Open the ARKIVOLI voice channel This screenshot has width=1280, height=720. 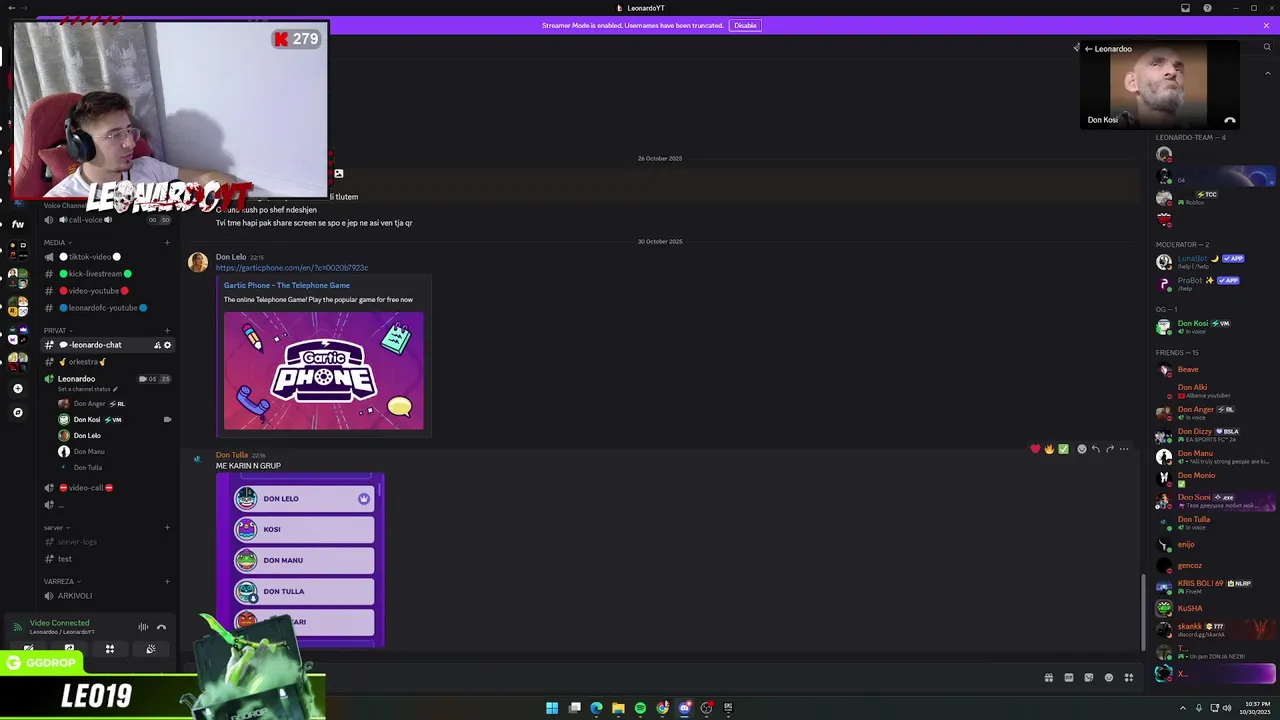pos(108,596)
